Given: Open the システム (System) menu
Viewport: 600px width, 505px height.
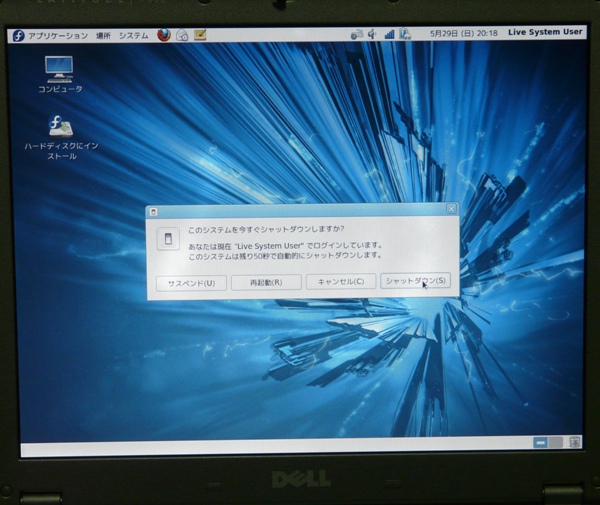Looking at the screenshot, I should [133, 35].
